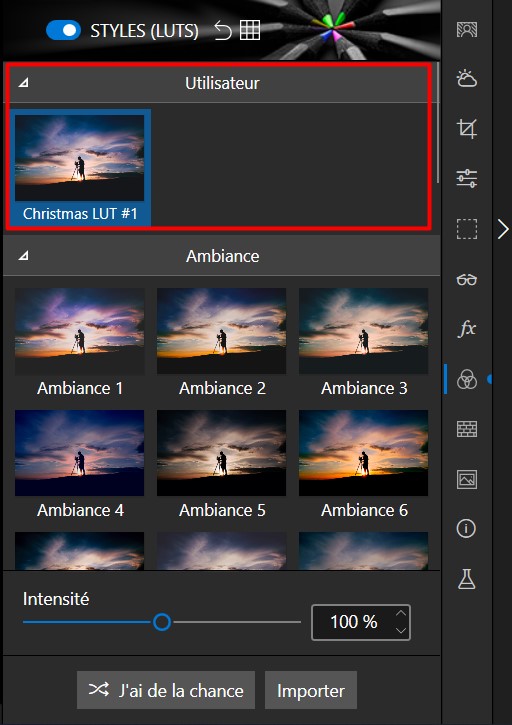This screenshot has height=725, width=512.
Task: Apply the Ambiance 3 style
Action: tap(364, 343)
